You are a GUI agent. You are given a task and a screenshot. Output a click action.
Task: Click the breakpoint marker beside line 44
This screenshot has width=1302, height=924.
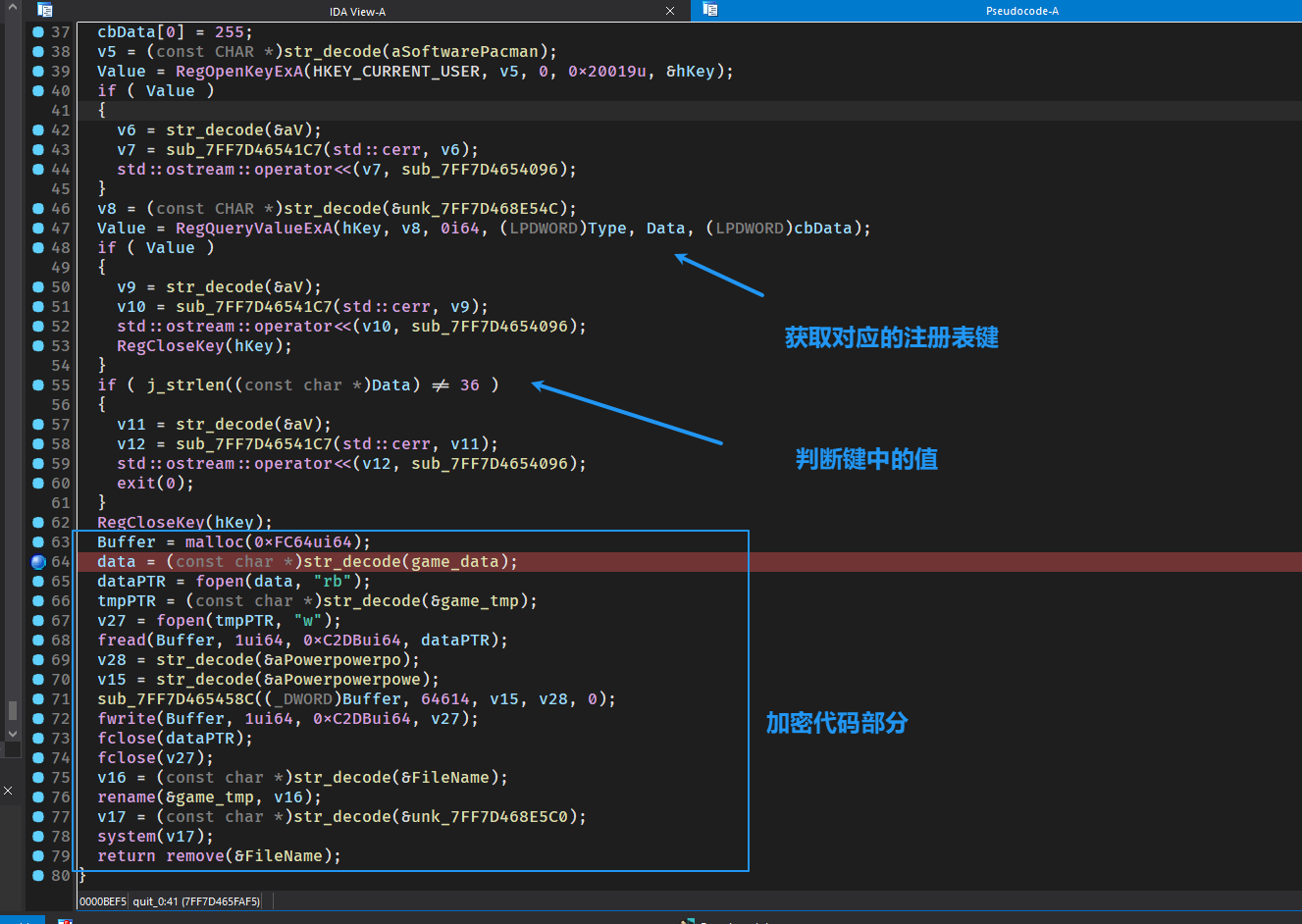38,170
